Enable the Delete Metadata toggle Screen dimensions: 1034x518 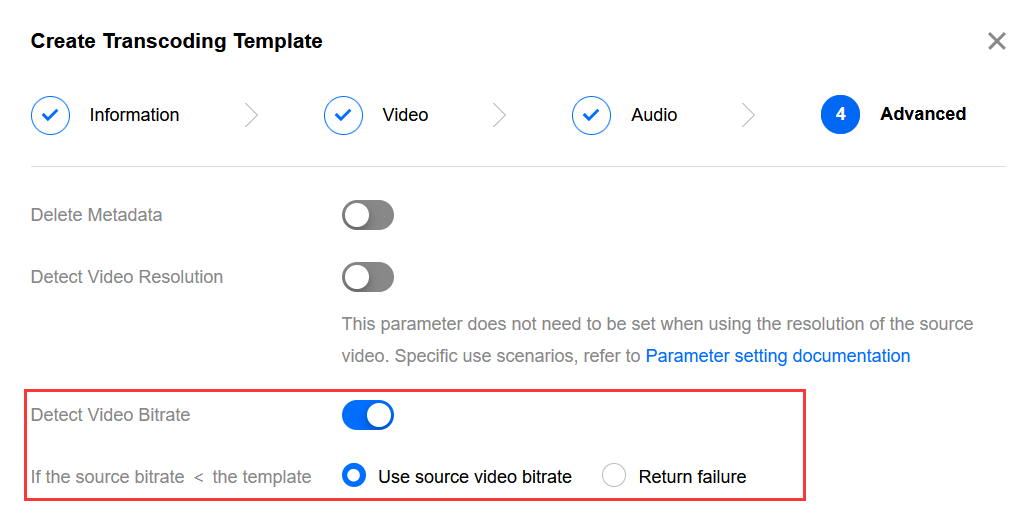(x=368, y=215)
